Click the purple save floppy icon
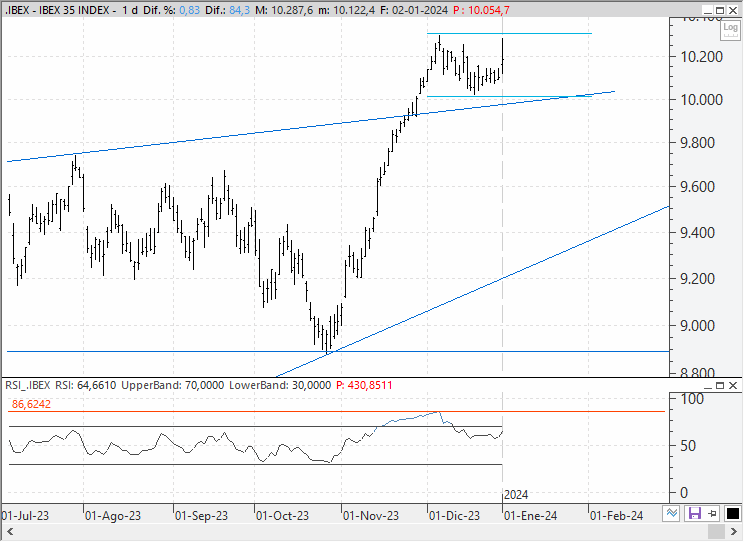Viewport: 744px width, 542px height. 695,514
